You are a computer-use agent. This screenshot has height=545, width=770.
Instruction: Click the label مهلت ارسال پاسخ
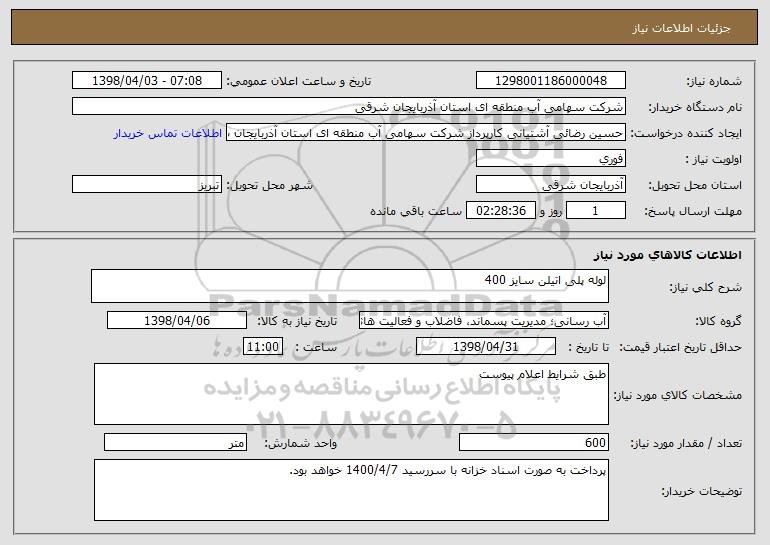click(693, 211)
